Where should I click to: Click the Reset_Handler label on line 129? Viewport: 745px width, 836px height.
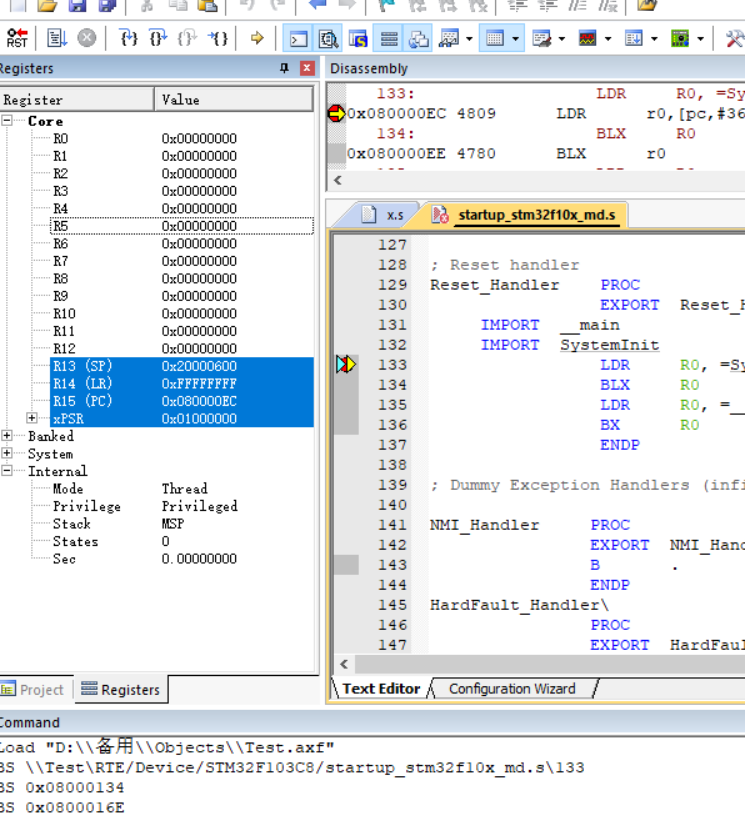click(494, 285)
